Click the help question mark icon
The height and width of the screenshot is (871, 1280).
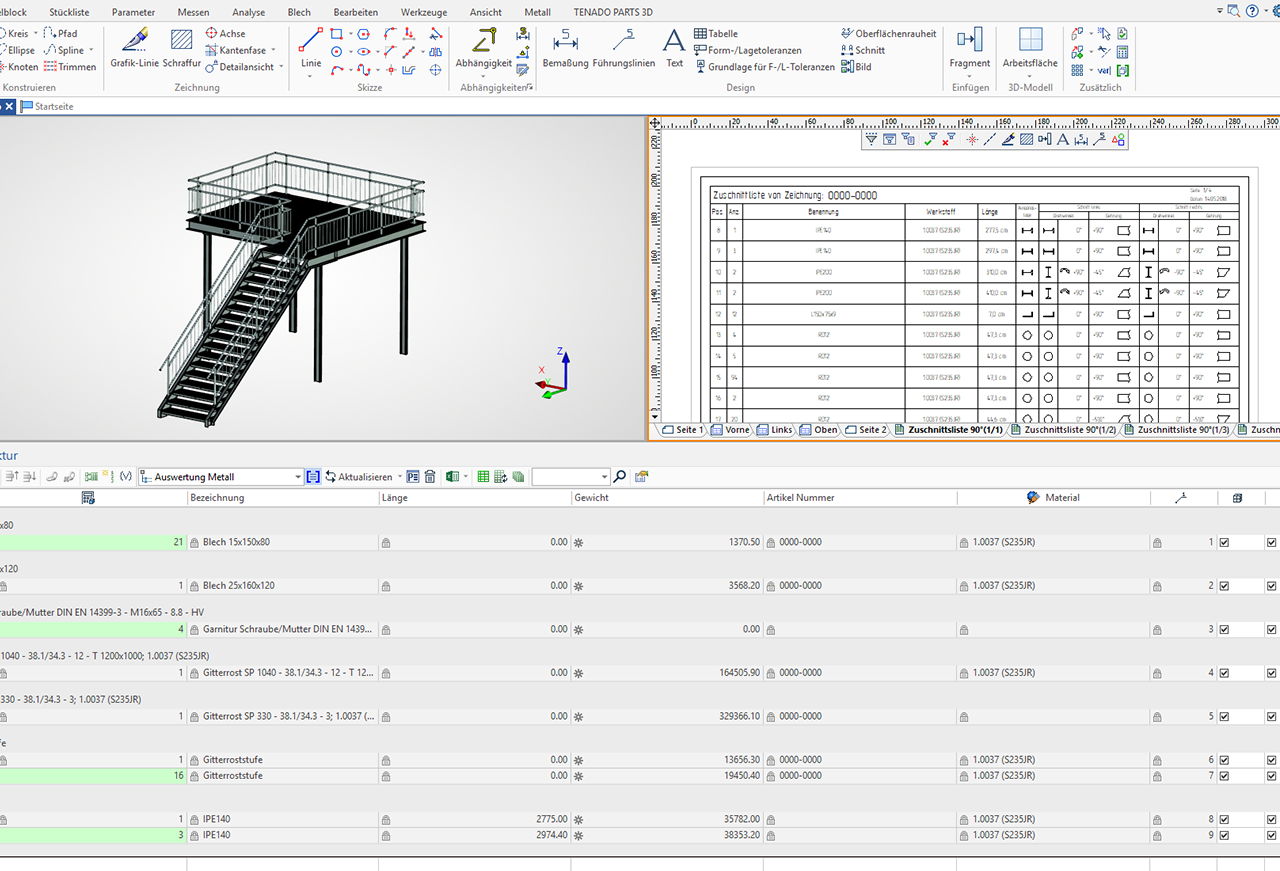(1254, 10)
